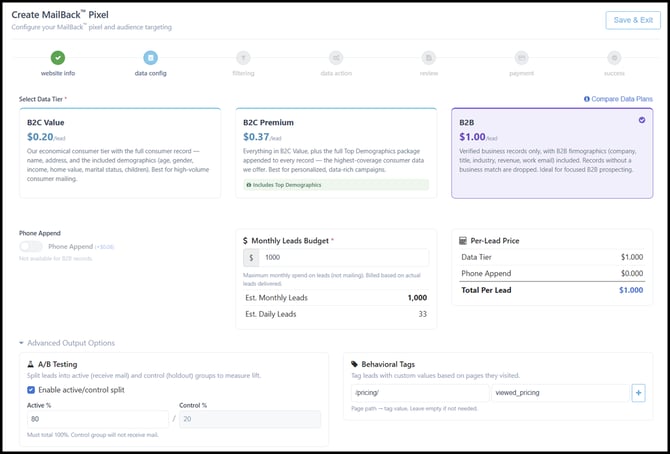Click the Create MailBack Pixel heading
This screenshot has width=670, height=454.
click(x=60, y=15)
